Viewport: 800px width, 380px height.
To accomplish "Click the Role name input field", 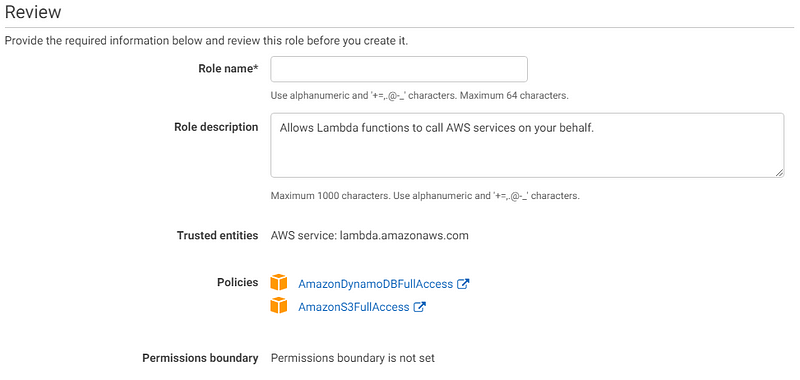I will [x=398, y=69].
